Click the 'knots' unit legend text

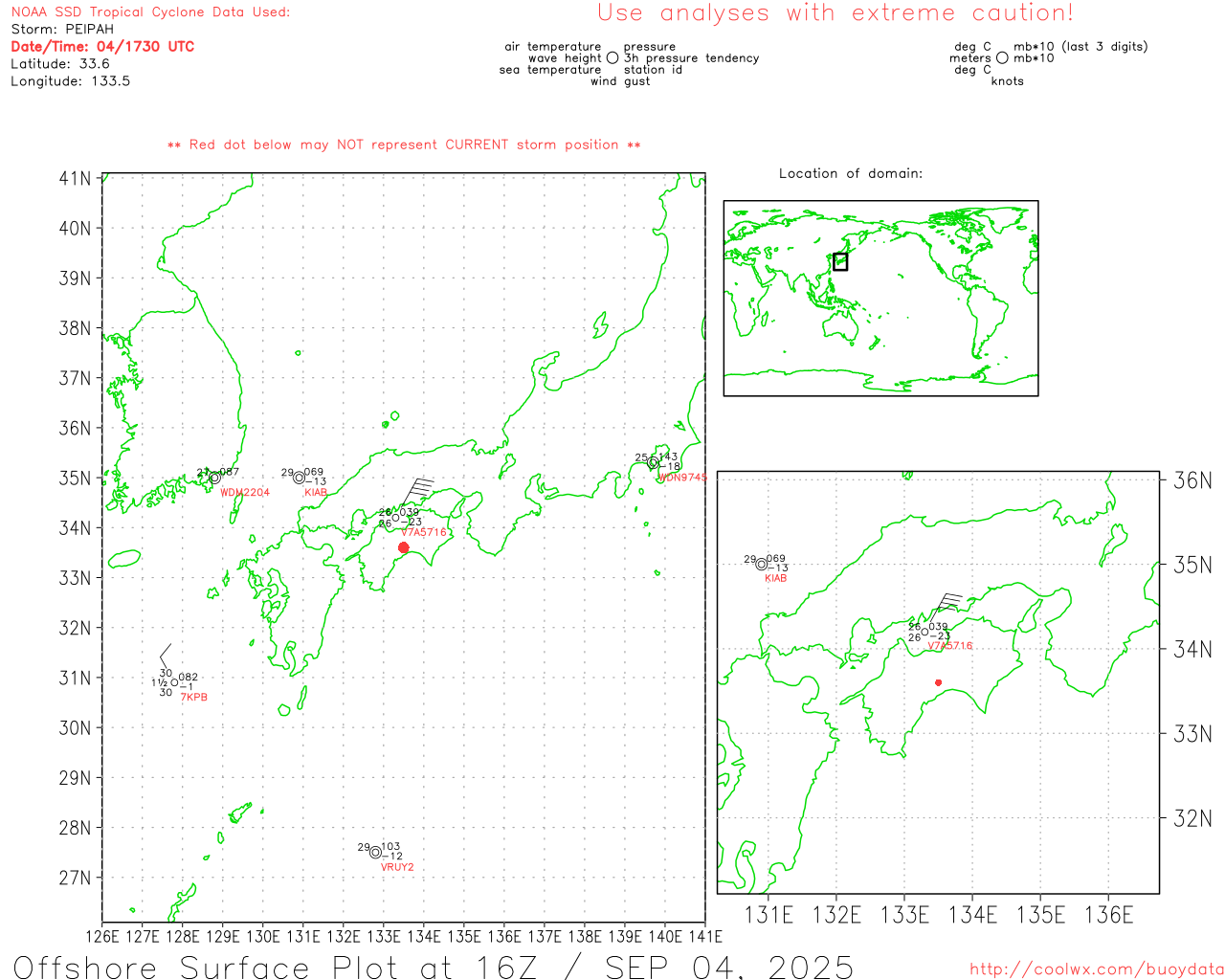pos(1008,81)
